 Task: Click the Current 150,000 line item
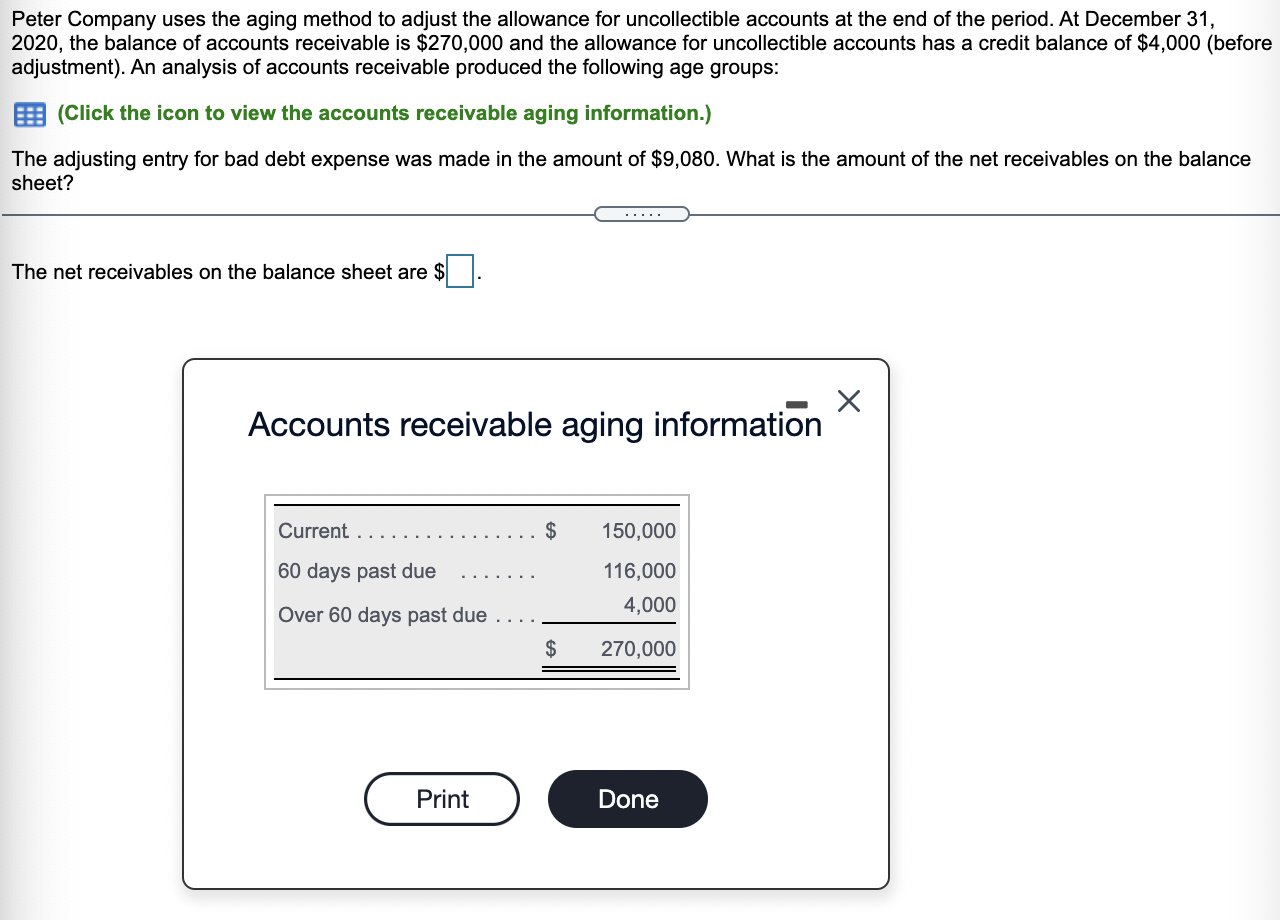tap(478, 531)
